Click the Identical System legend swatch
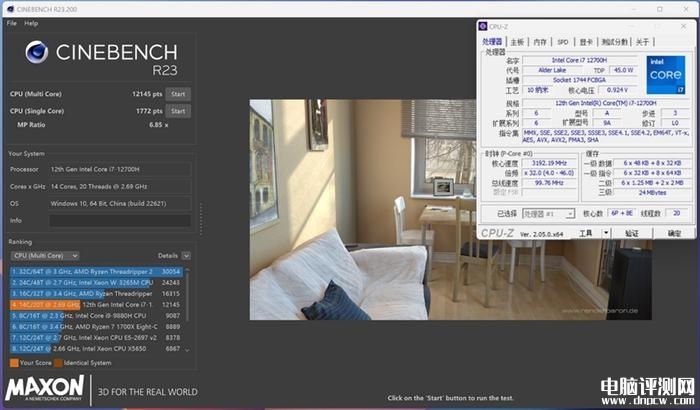Image resolution: width=700 pixels, height=410 pixels. click(58, 363)
